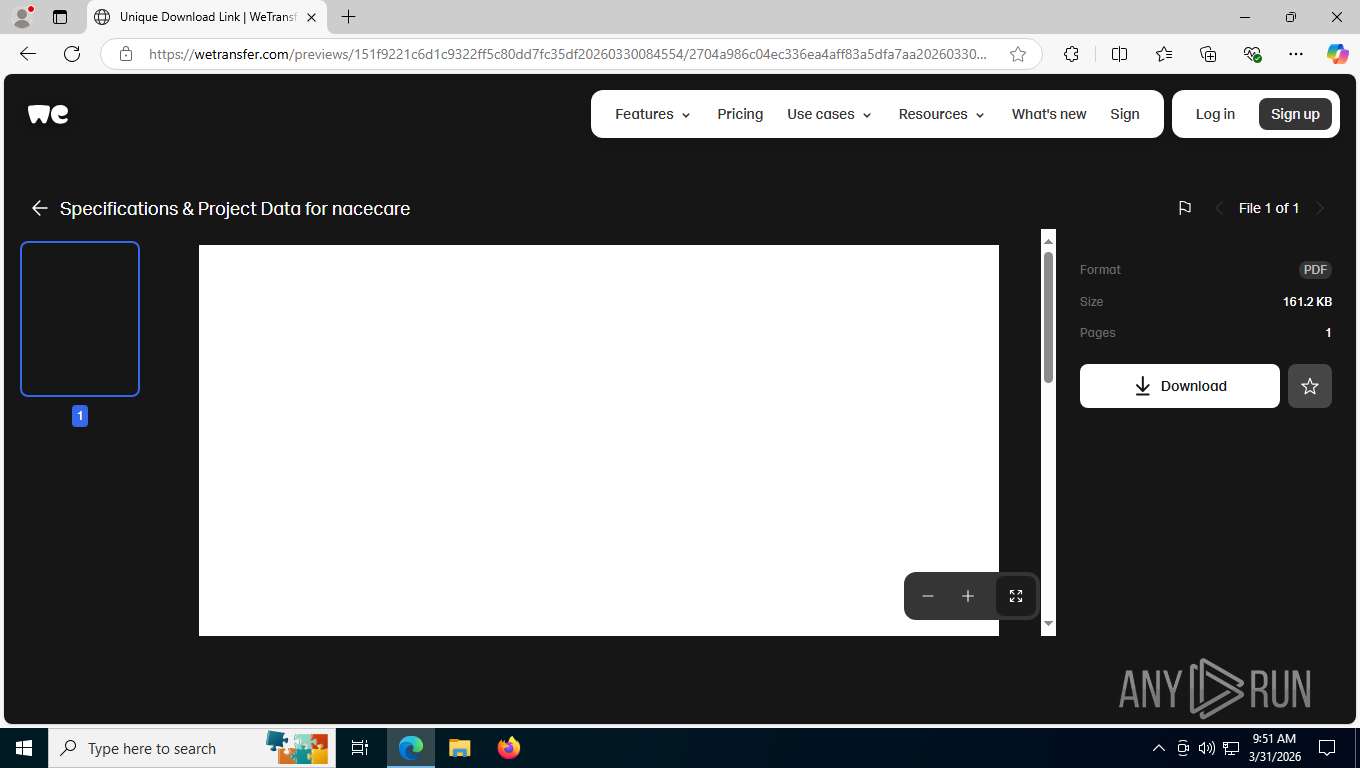Click the address bar URL
Viewport: 1360px width, 768px height.
coord(567,54)
